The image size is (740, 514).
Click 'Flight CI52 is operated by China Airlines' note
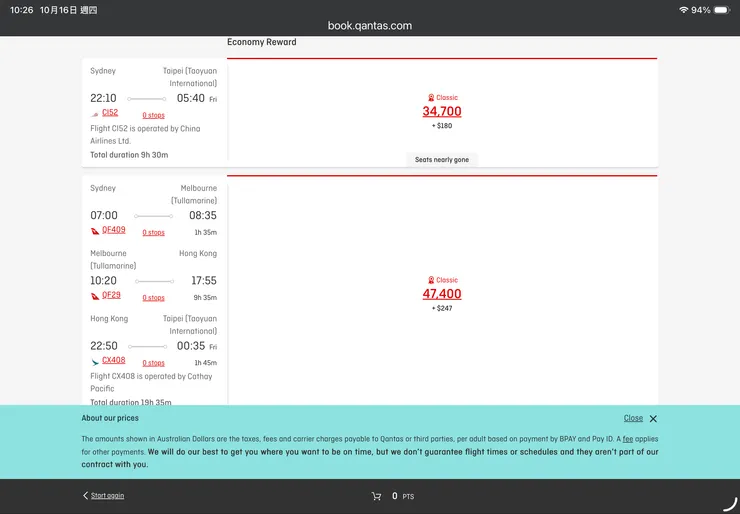coord(145,135)
